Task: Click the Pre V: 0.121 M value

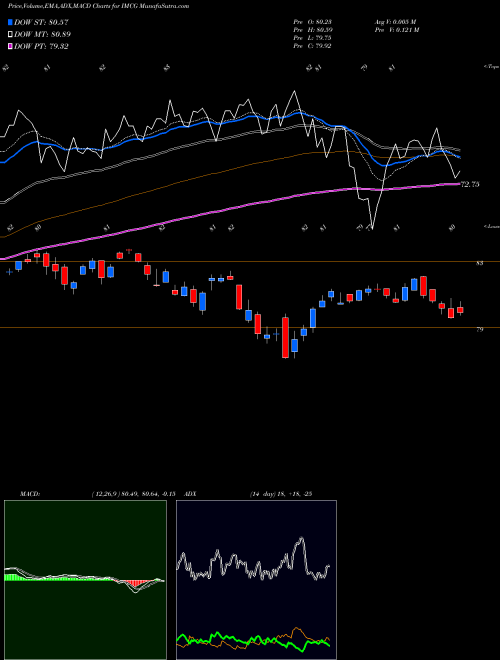Action: [396, 30]
